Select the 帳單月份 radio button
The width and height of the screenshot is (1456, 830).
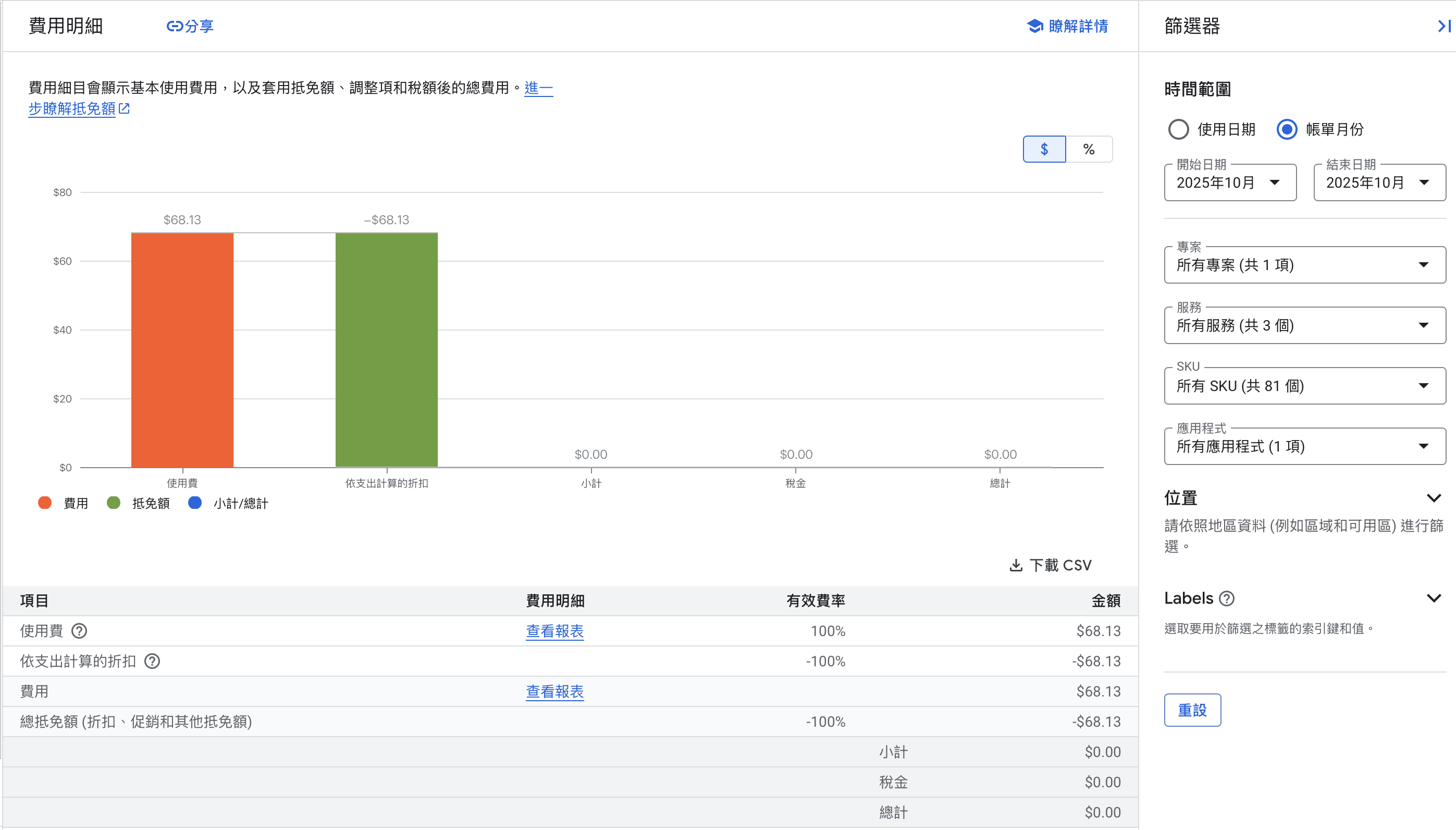pyautogui.click(x=1287, y=129)
